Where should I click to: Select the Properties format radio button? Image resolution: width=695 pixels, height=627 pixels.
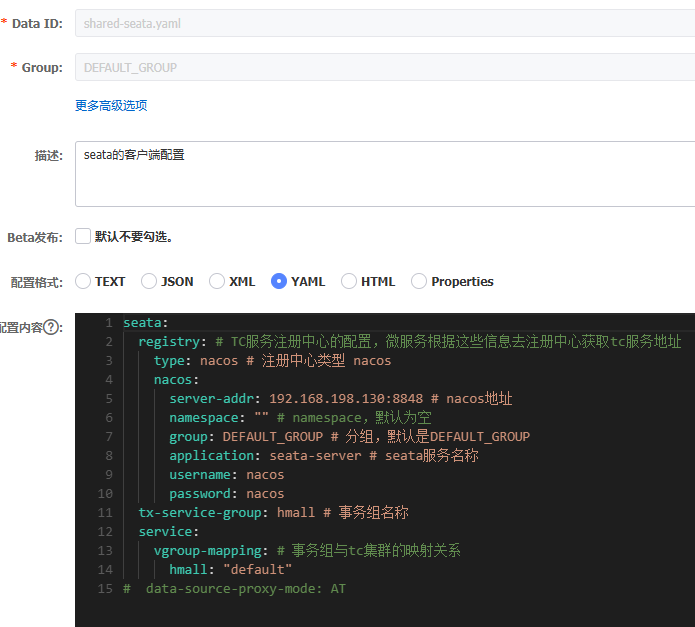pos(419,281)
